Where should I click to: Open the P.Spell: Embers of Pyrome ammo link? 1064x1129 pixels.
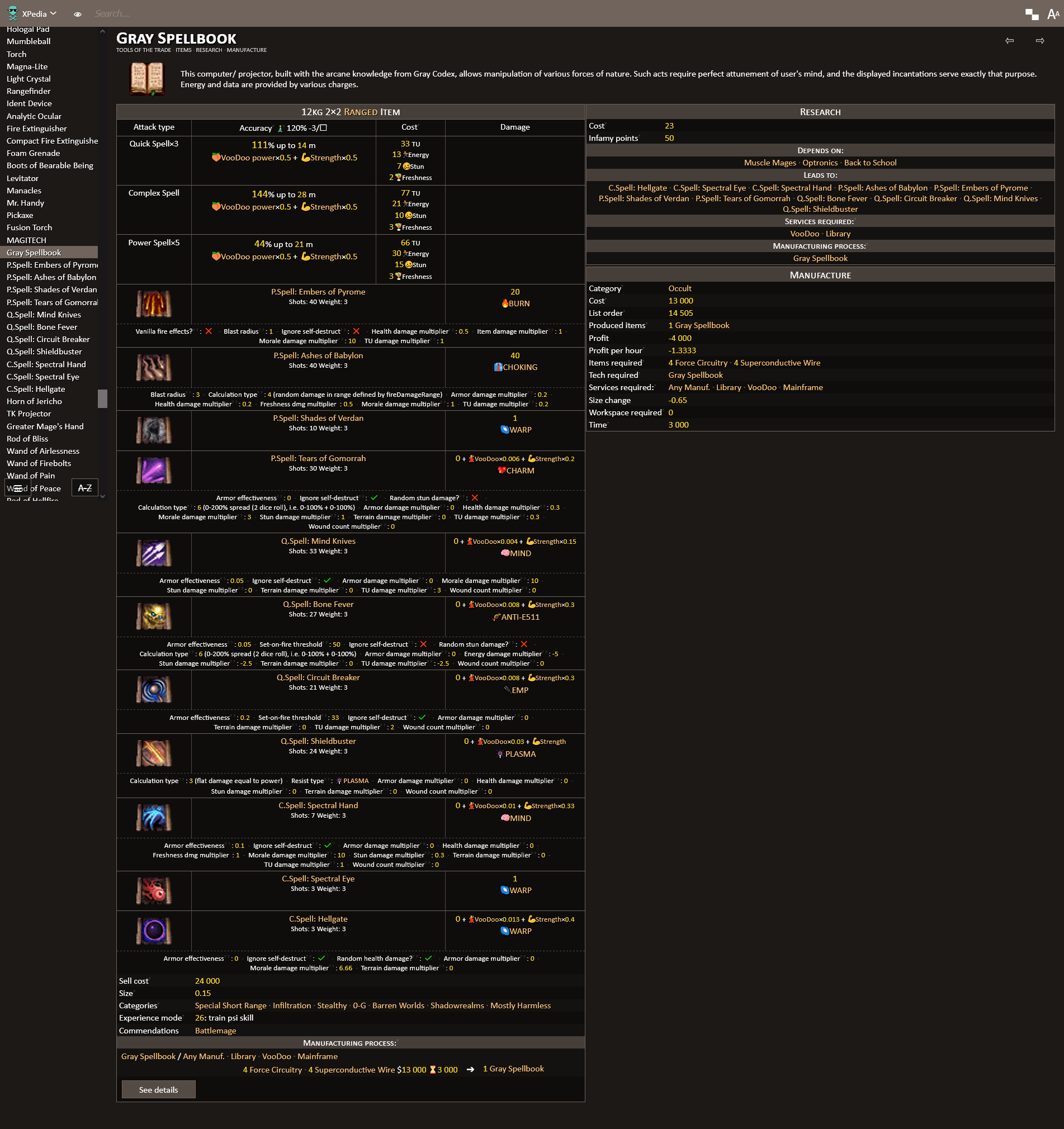(318, 291)
